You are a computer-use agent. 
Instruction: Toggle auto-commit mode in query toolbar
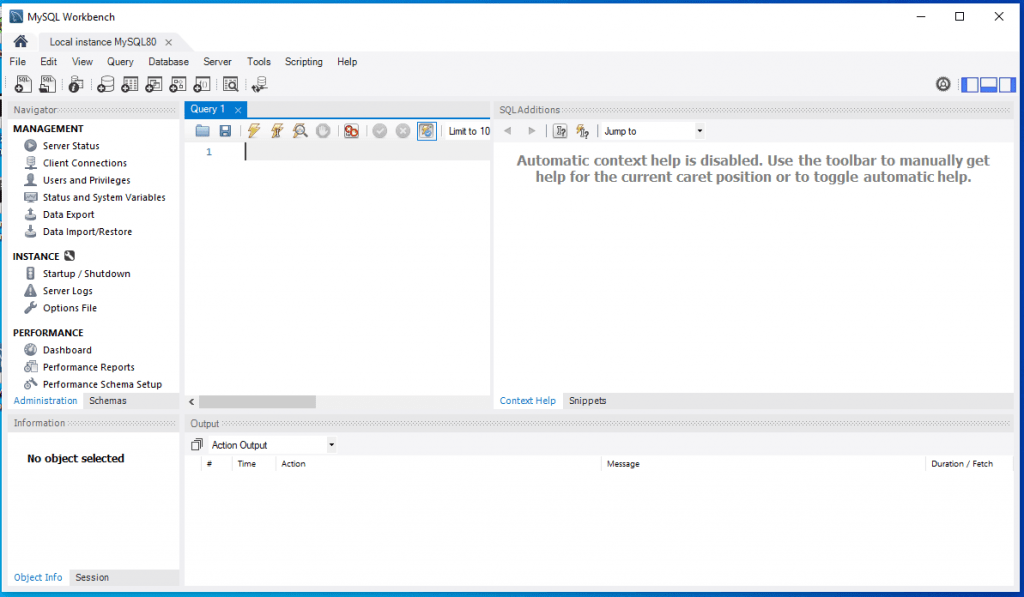pos(427,130)
